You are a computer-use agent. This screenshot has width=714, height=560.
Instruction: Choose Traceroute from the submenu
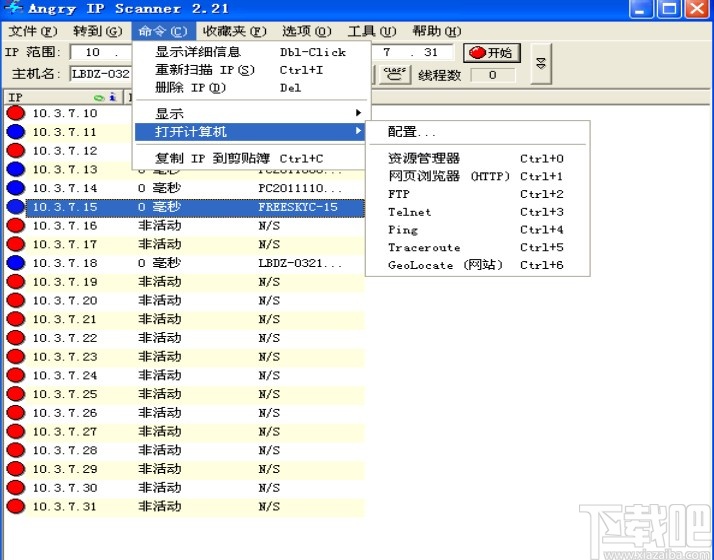(424, 247)
